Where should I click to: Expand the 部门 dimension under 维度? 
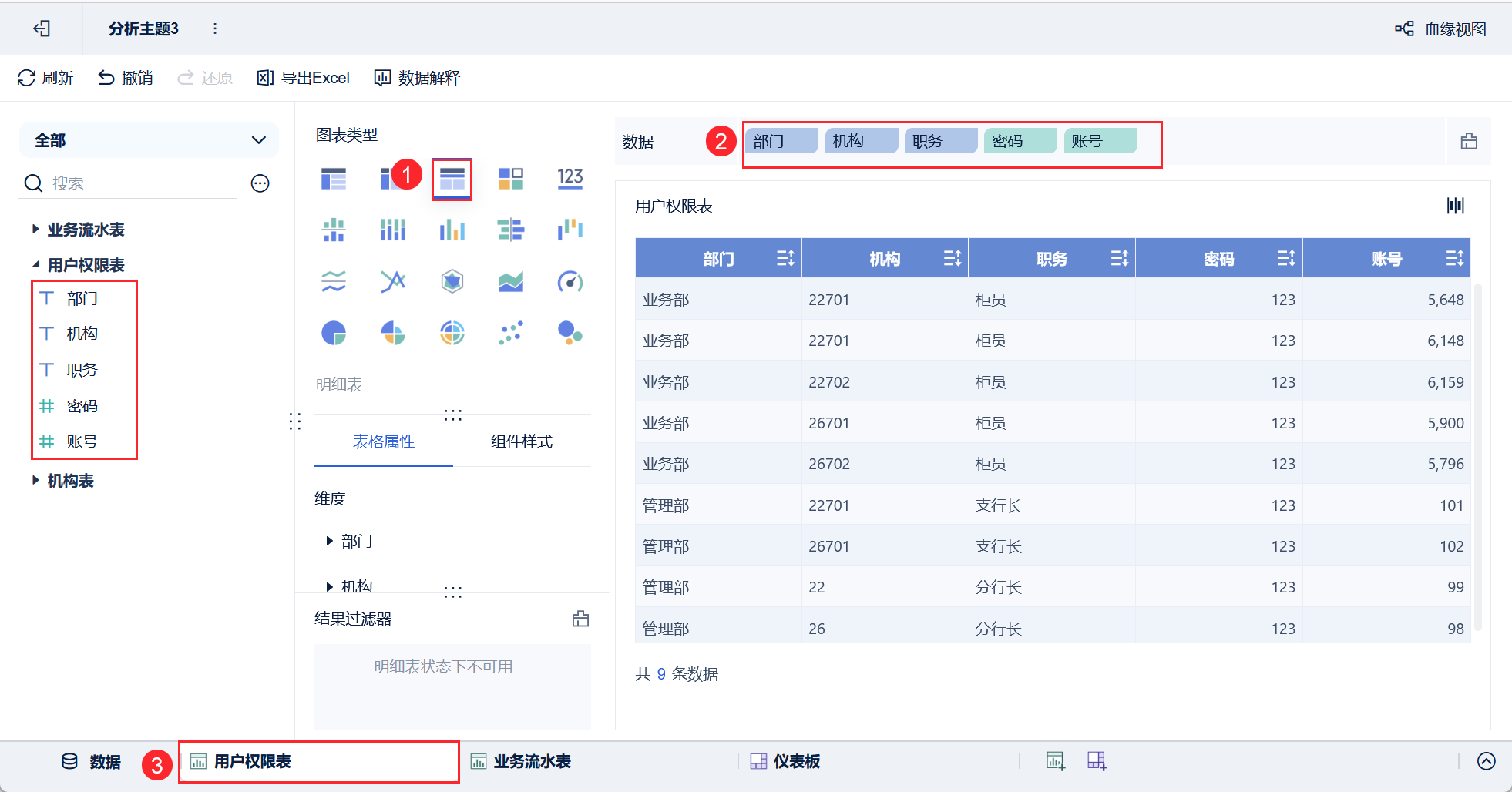click(x=330, y=542)
